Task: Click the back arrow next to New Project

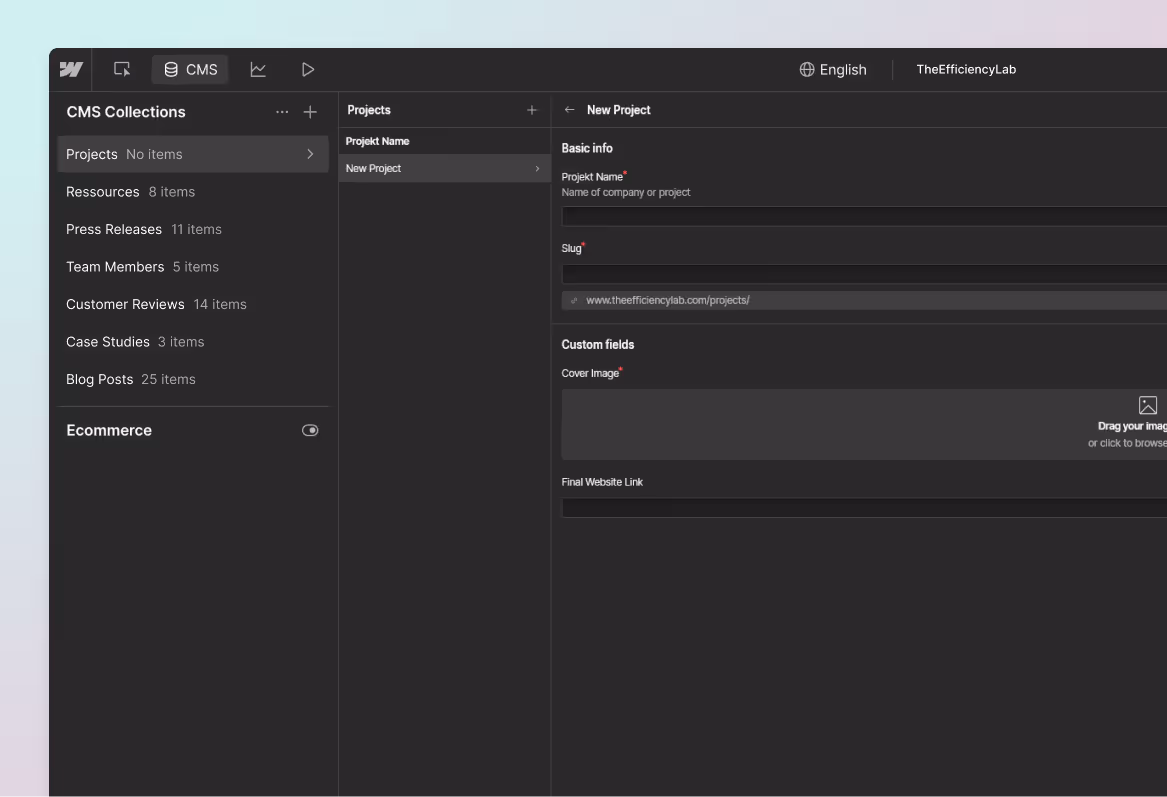Action: [x=569, y=110]
